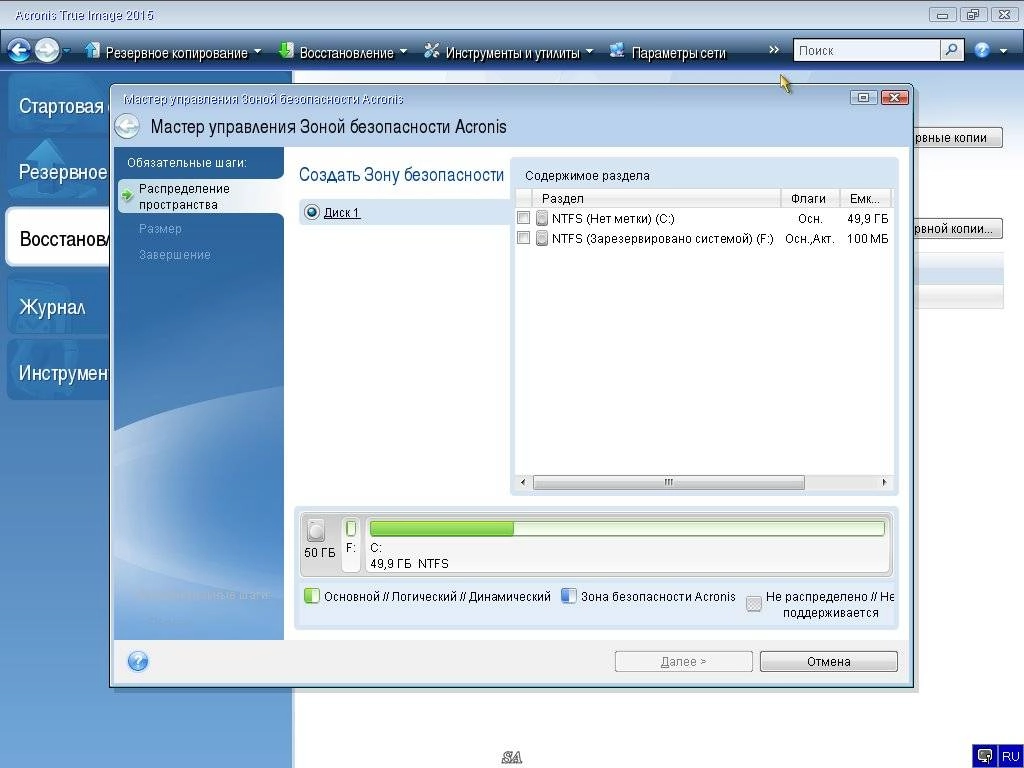Switch to the Стартовая sidebar tab
The width and height of the screenshot is (1024, 768).
[58, 106]
